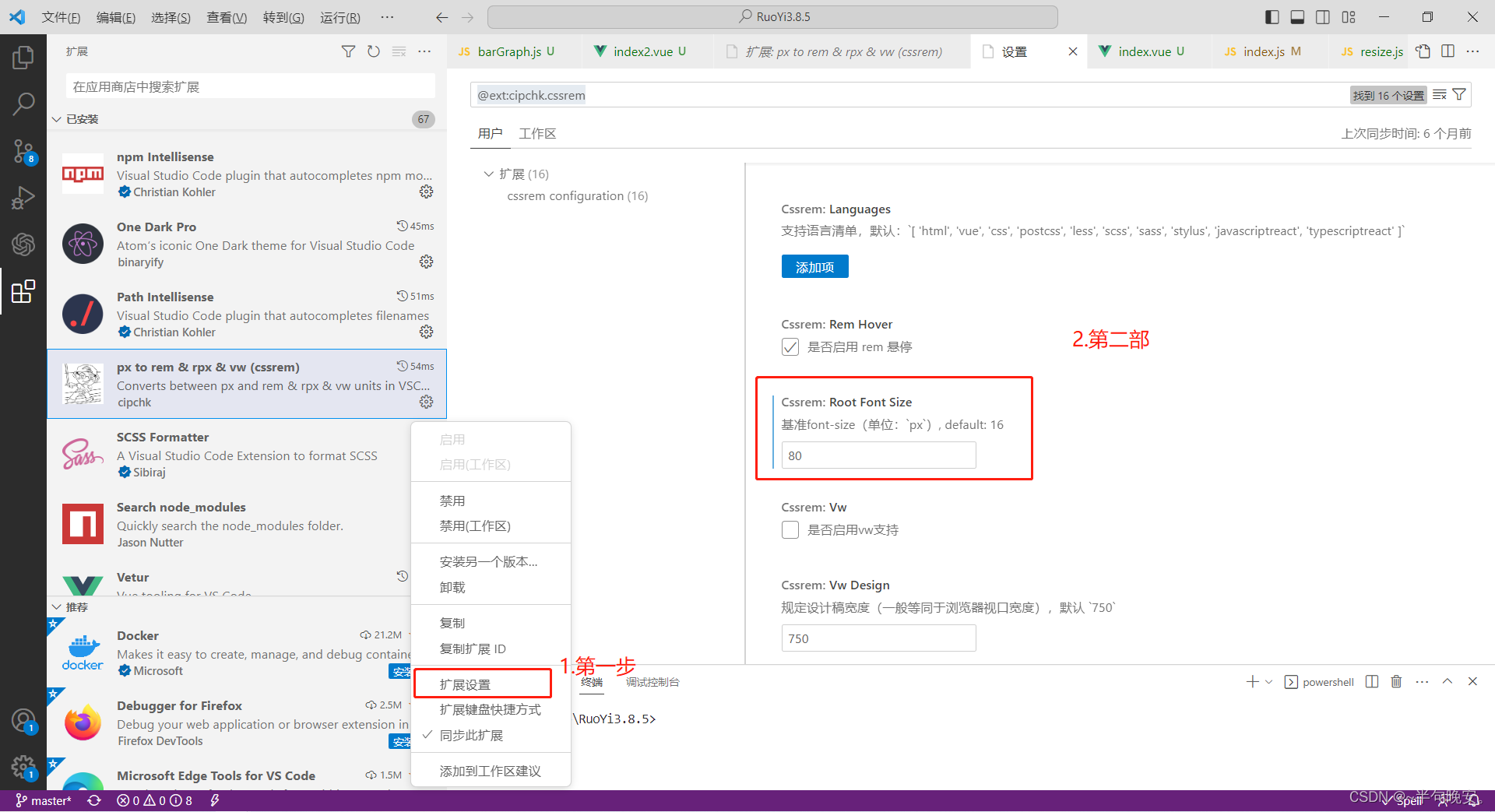Split the terminal panel
The height and width of the screenshot is (812, 1495).
[1372, 682]
